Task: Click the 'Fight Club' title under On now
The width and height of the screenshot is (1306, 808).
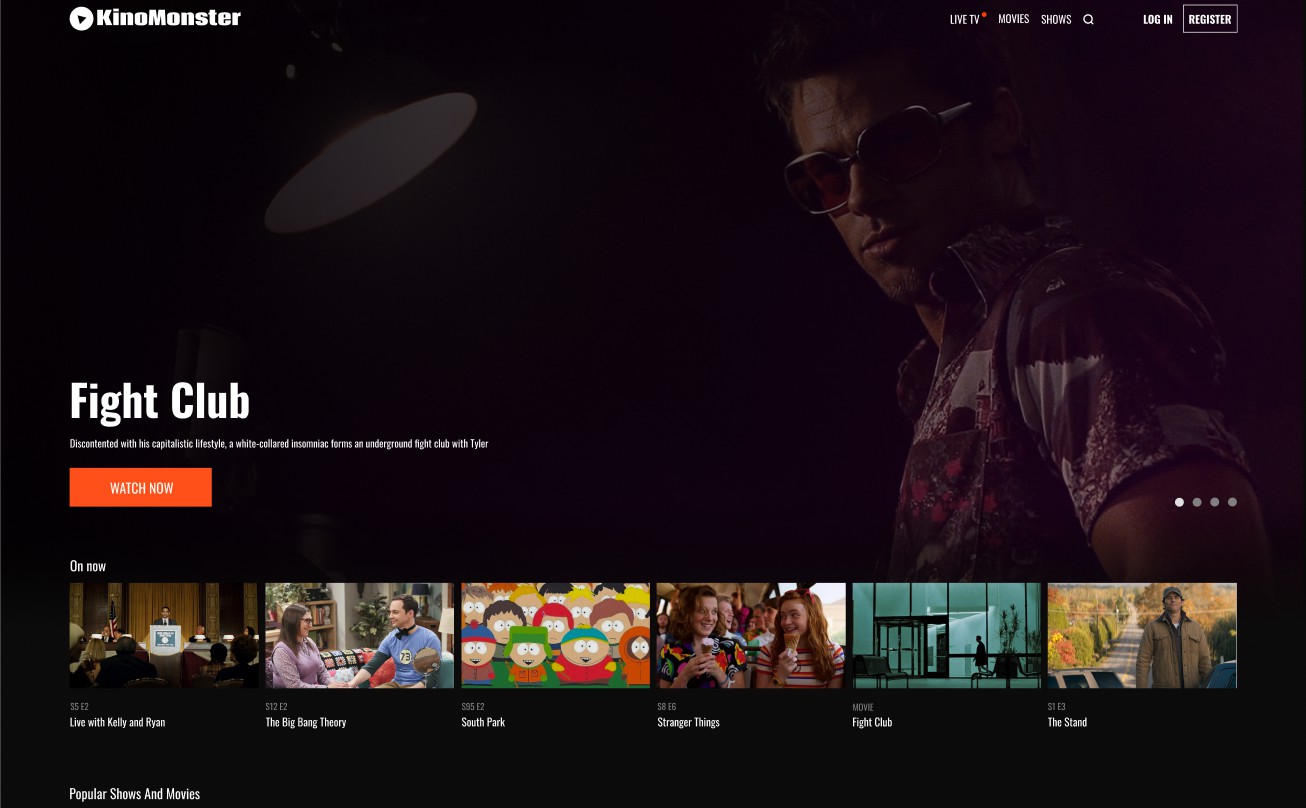Action: coord(872,722)
